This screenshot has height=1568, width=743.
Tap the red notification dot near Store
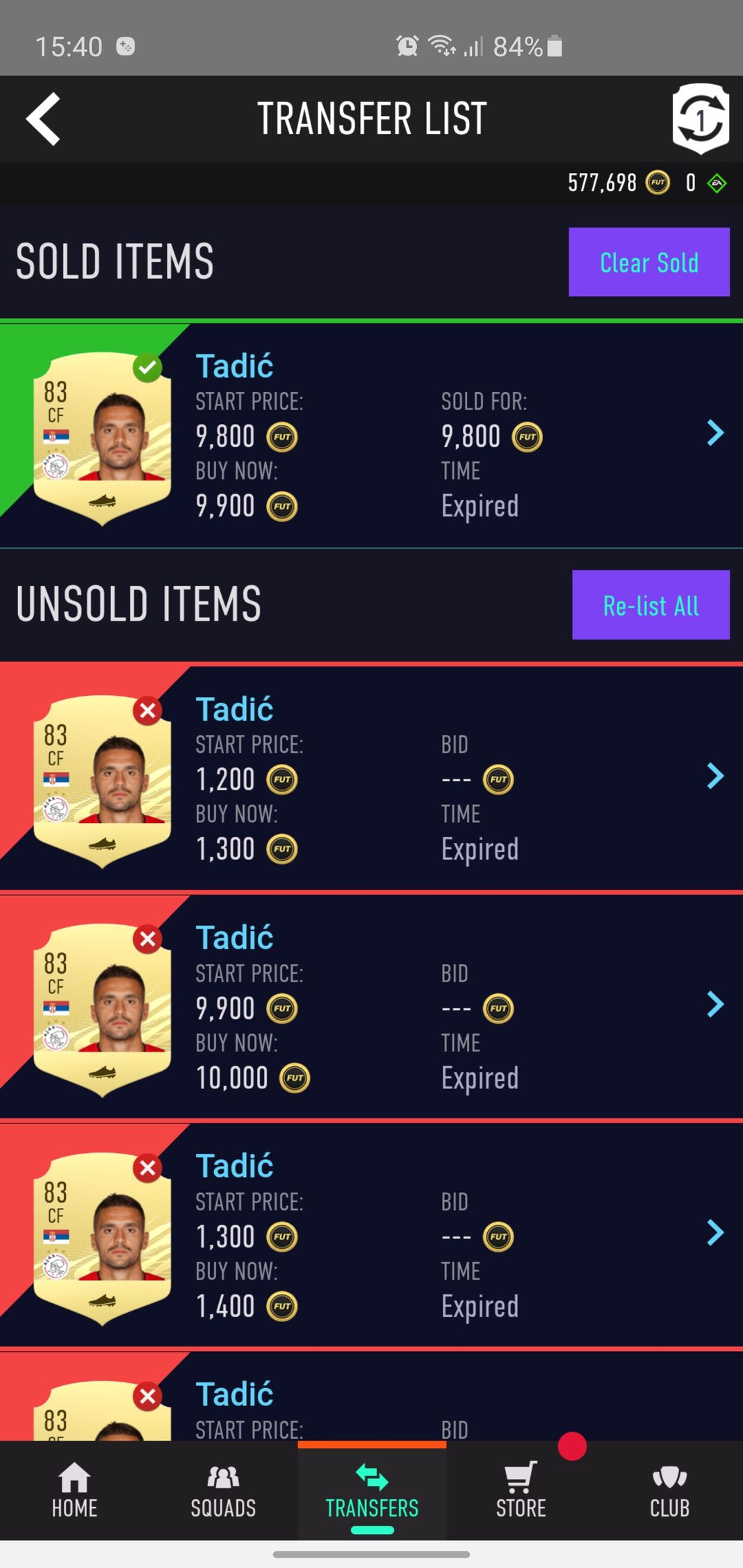pyautogui.click(x=572, y=1446)
